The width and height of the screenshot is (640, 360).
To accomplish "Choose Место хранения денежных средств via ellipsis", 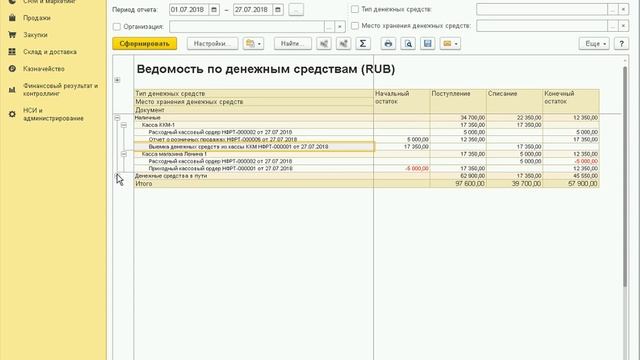I will 613,26.
